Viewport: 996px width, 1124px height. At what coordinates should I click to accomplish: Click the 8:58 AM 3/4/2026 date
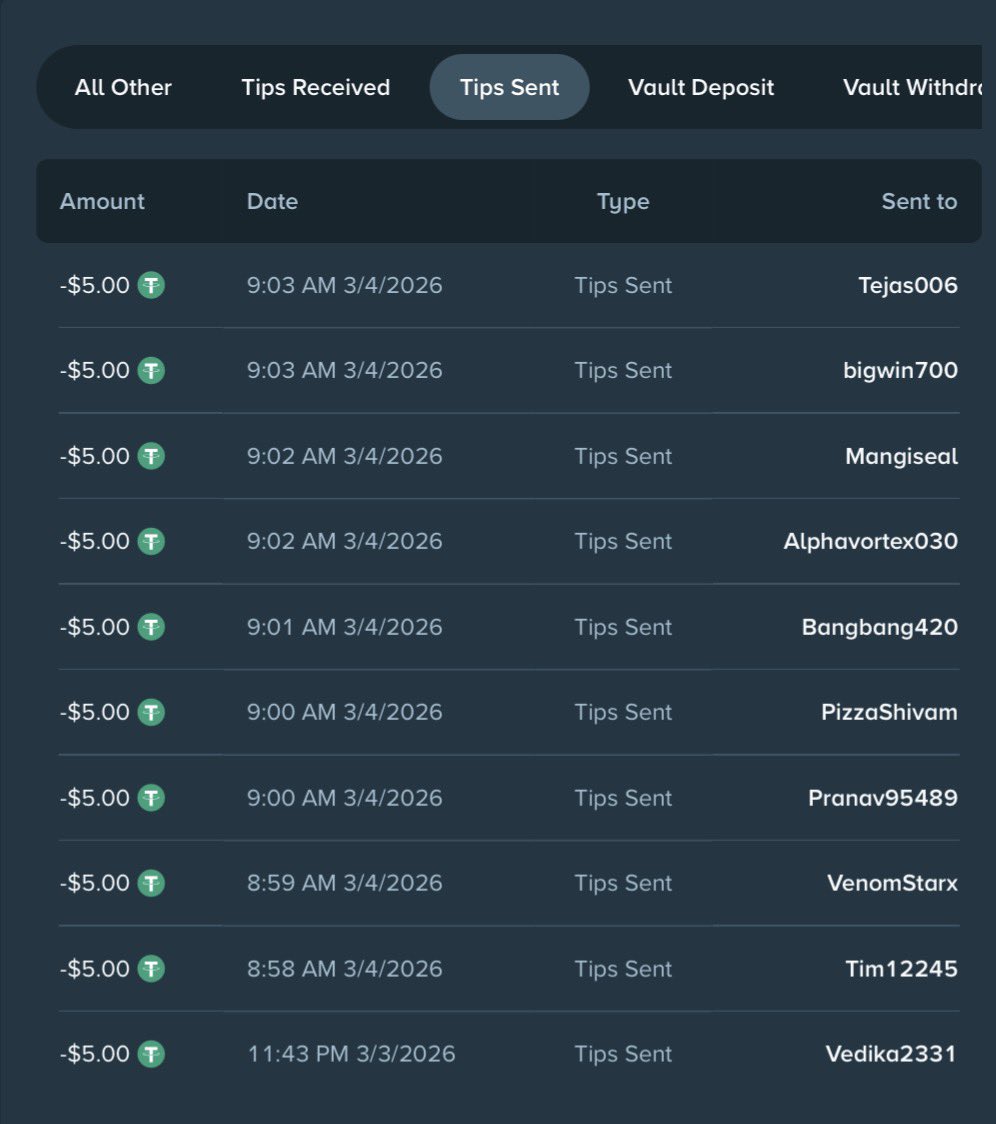(x=344, y=969)
